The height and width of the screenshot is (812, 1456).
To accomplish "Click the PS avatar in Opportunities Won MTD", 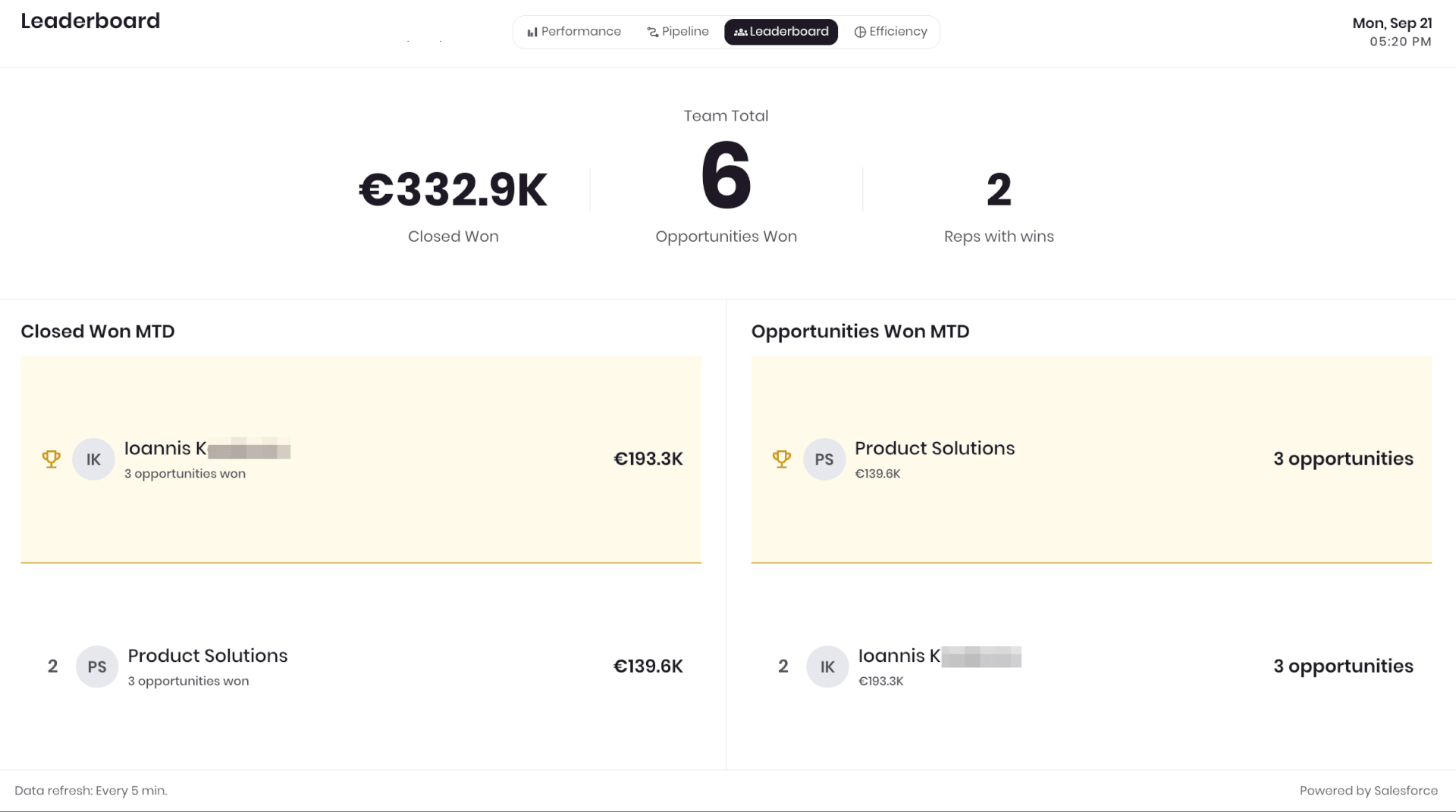I will (x=824, y=459).
